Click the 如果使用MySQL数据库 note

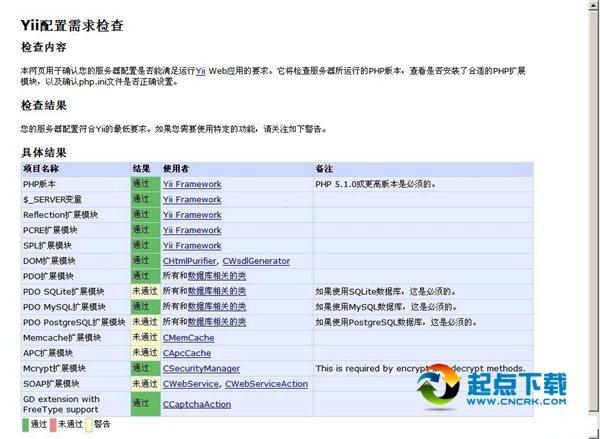pos(386,307)
